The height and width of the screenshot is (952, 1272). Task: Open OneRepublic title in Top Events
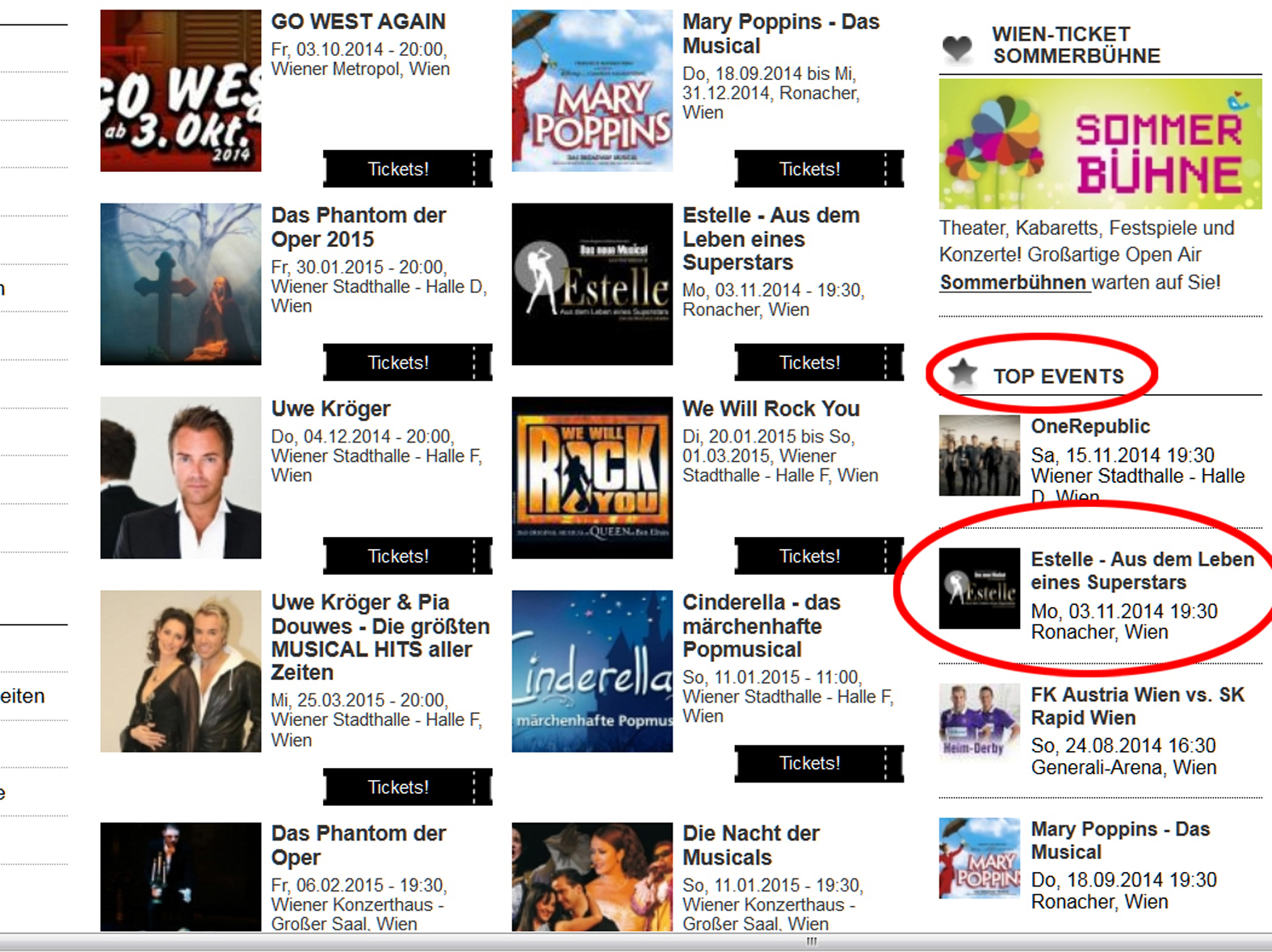coord(1090,426)
